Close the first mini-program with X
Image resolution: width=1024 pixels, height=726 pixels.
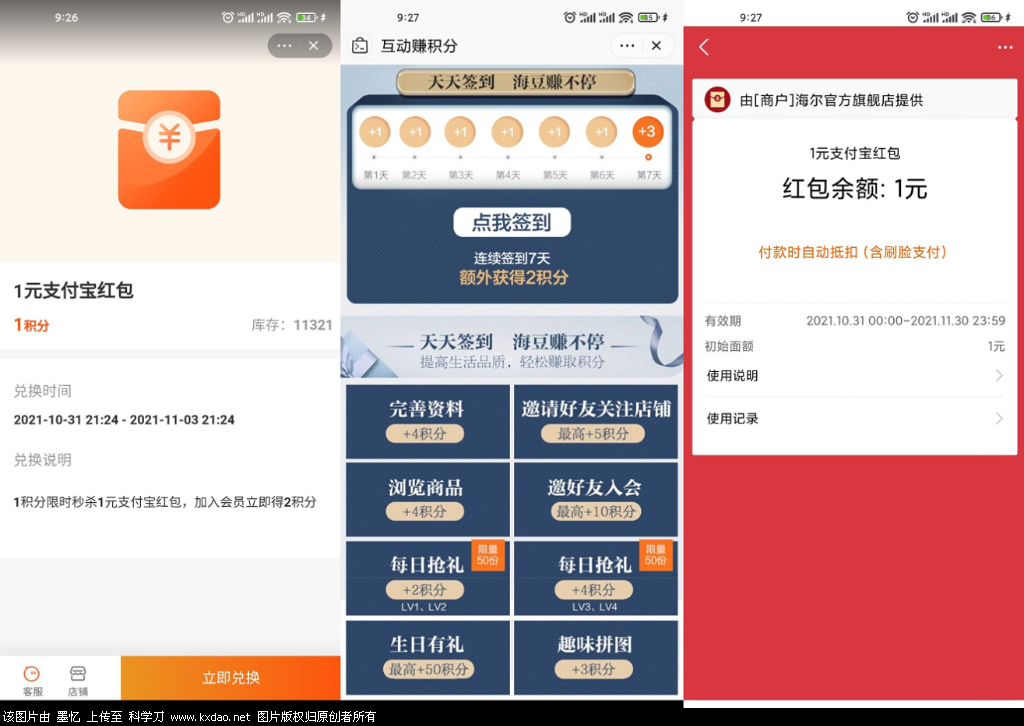coord(313,46)
